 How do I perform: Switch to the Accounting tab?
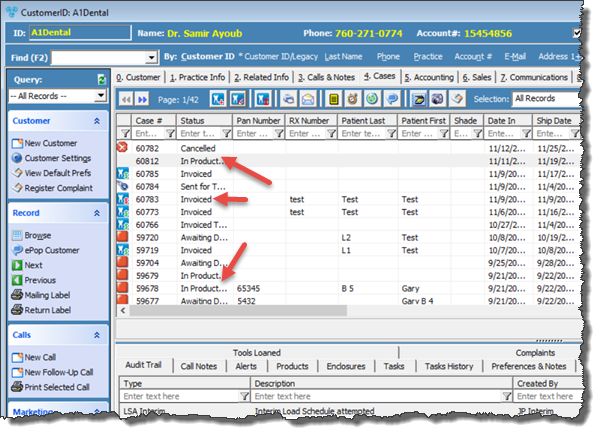[430, 76]
